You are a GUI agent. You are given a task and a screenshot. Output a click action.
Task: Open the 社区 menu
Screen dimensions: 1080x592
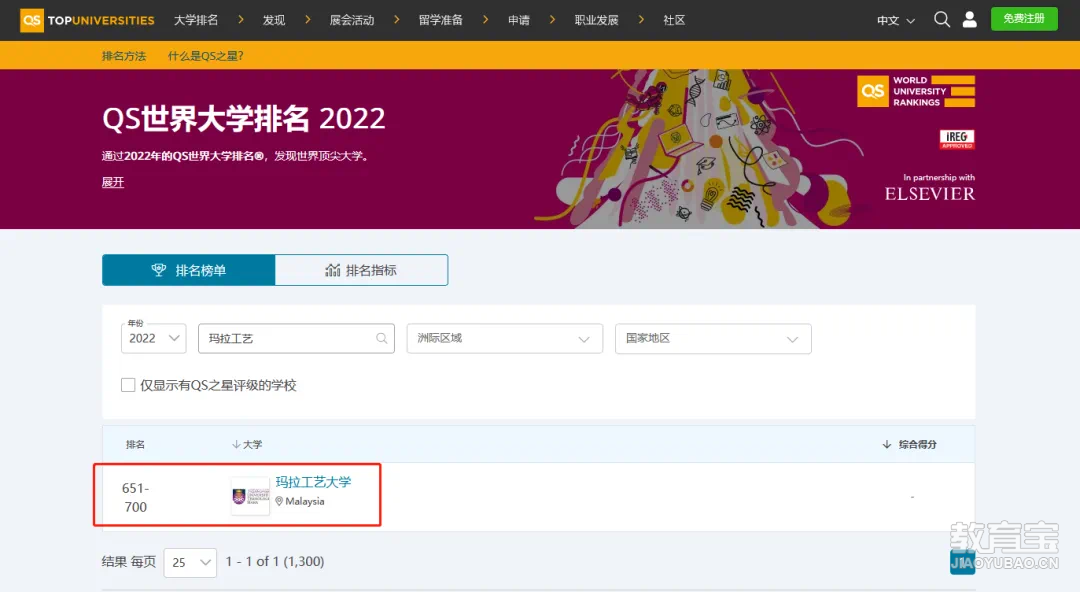pos(674,20)
